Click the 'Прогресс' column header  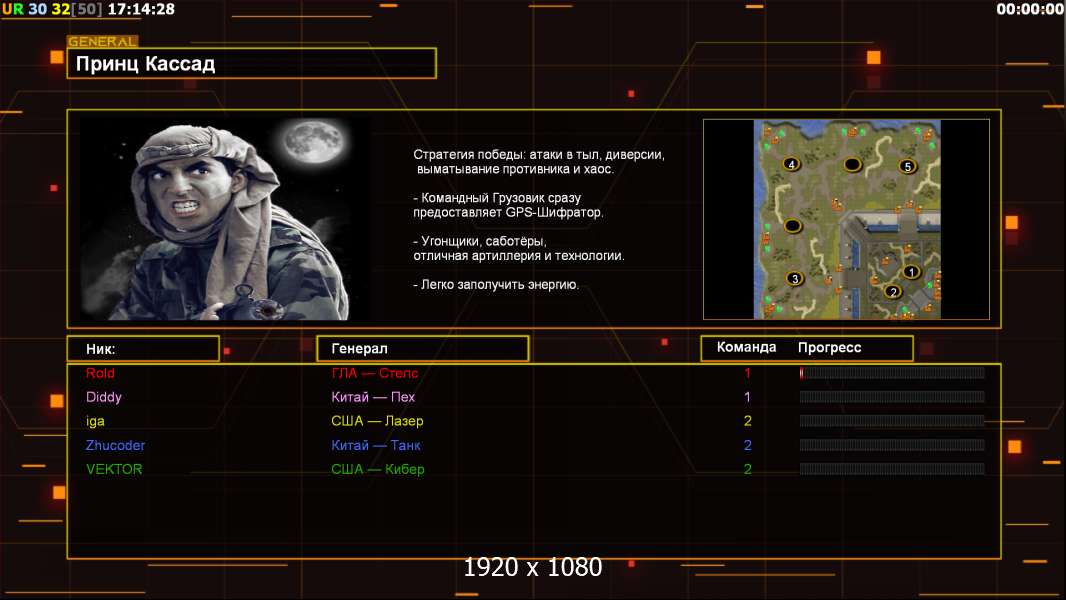pos(829,348)
